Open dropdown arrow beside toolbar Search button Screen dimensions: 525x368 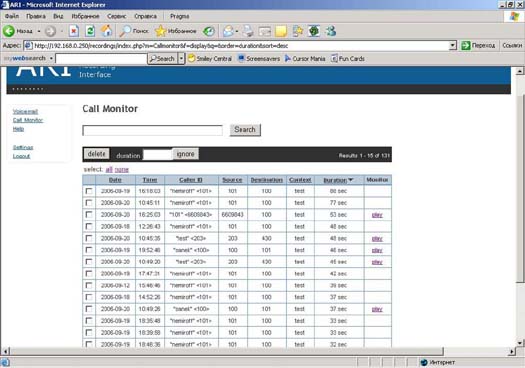coord(181,59)
